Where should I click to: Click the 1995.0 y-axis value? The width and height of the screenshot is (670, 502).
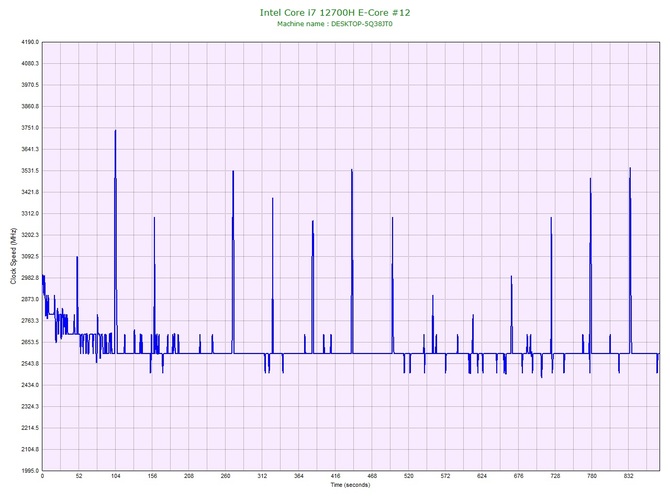click(30, 471)
